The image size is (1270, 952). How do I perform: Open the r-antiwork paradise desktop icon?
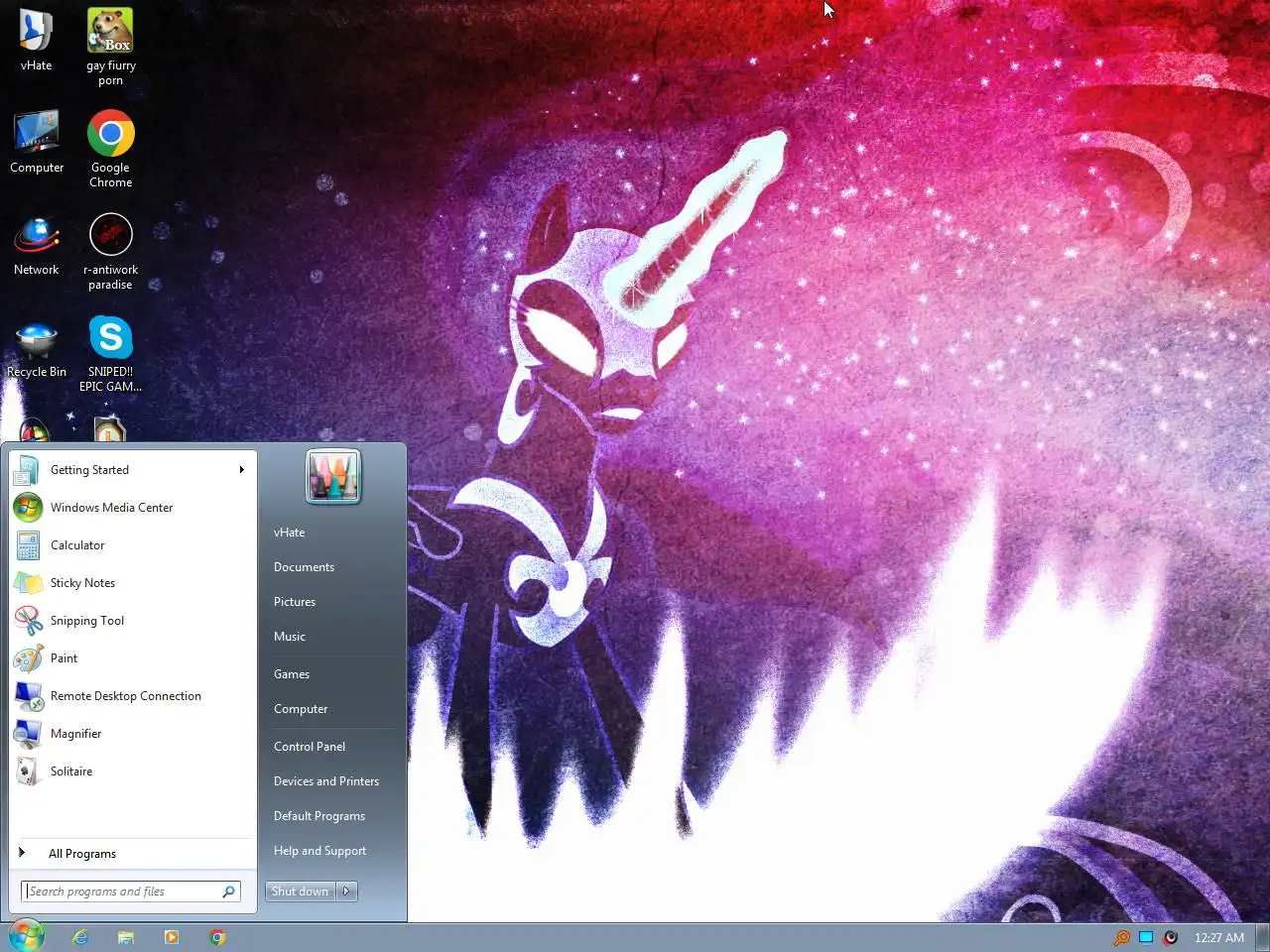tap(110, 251)
